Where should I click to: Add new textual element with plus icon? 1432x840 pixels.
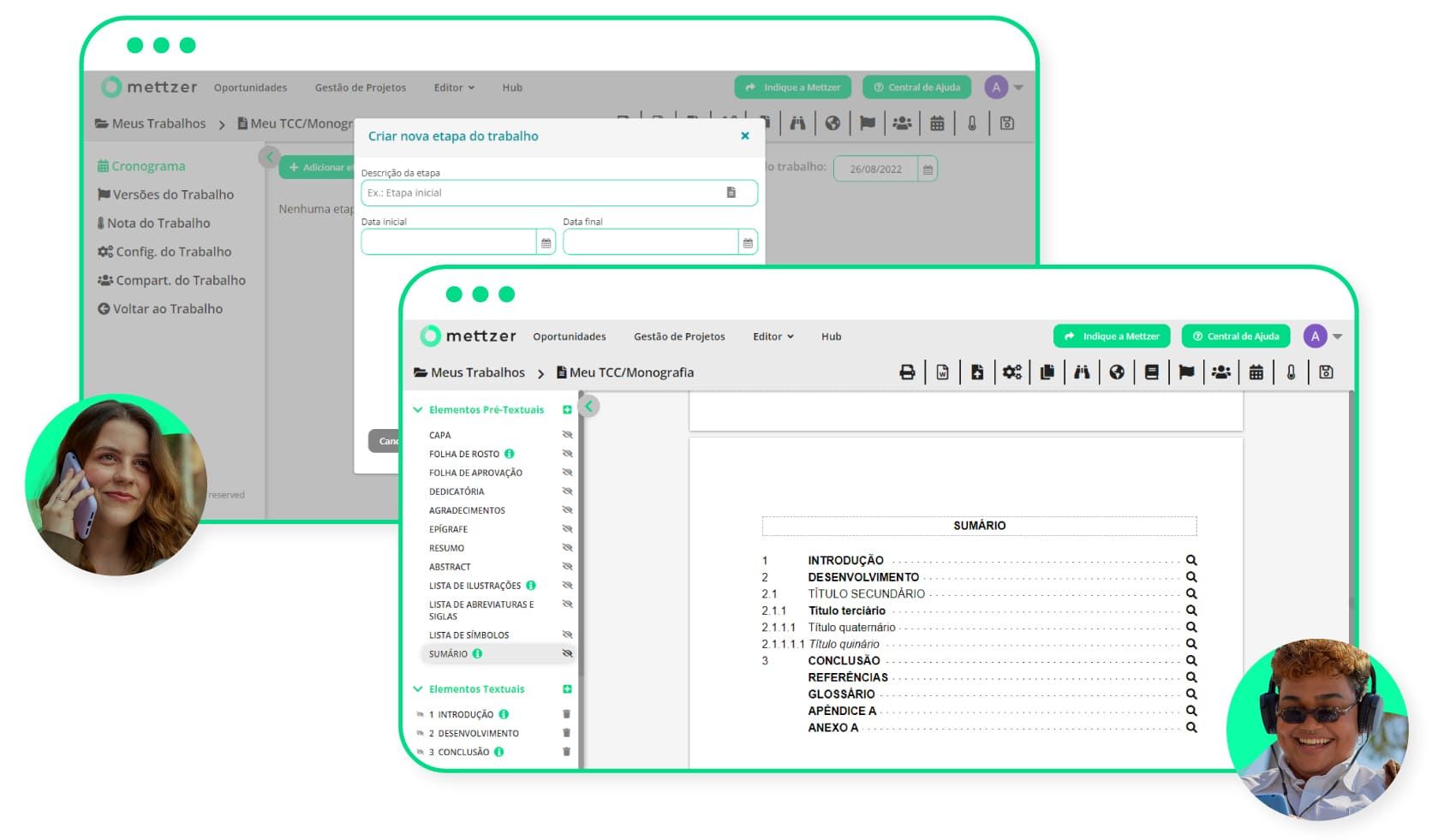(x=567, y=689)
